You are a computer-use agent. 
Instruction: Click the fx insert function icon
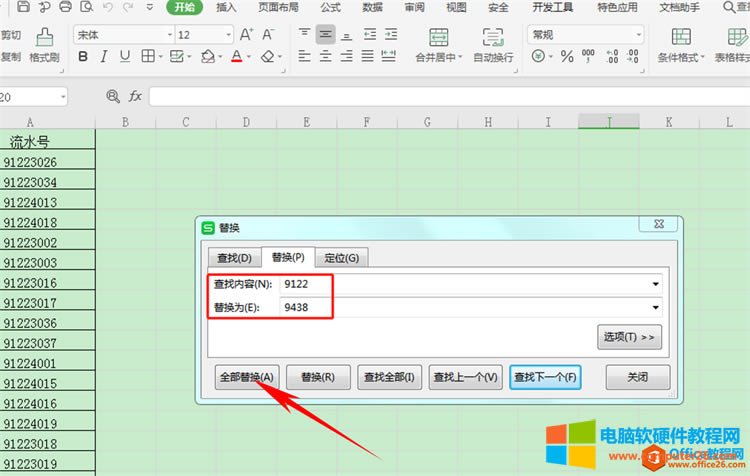coord(135,97)
